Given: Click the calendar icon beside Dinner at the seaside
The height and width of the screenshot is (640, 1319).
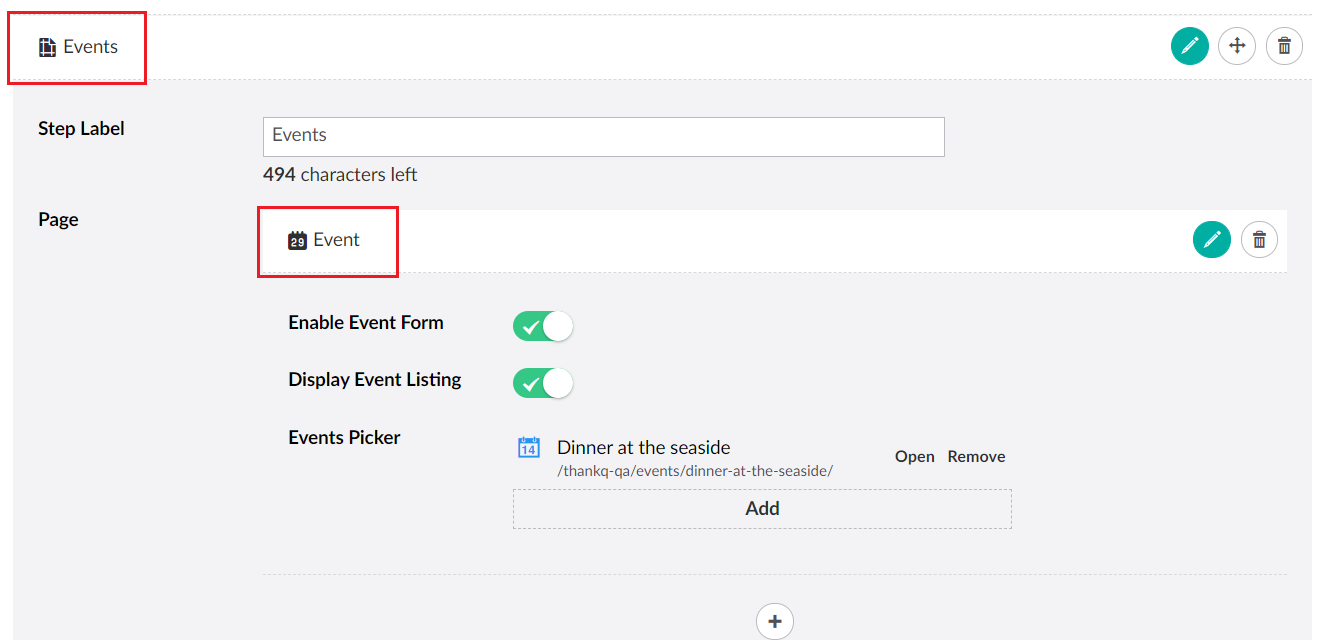Looking at the screenshot, I should [527, 446].
